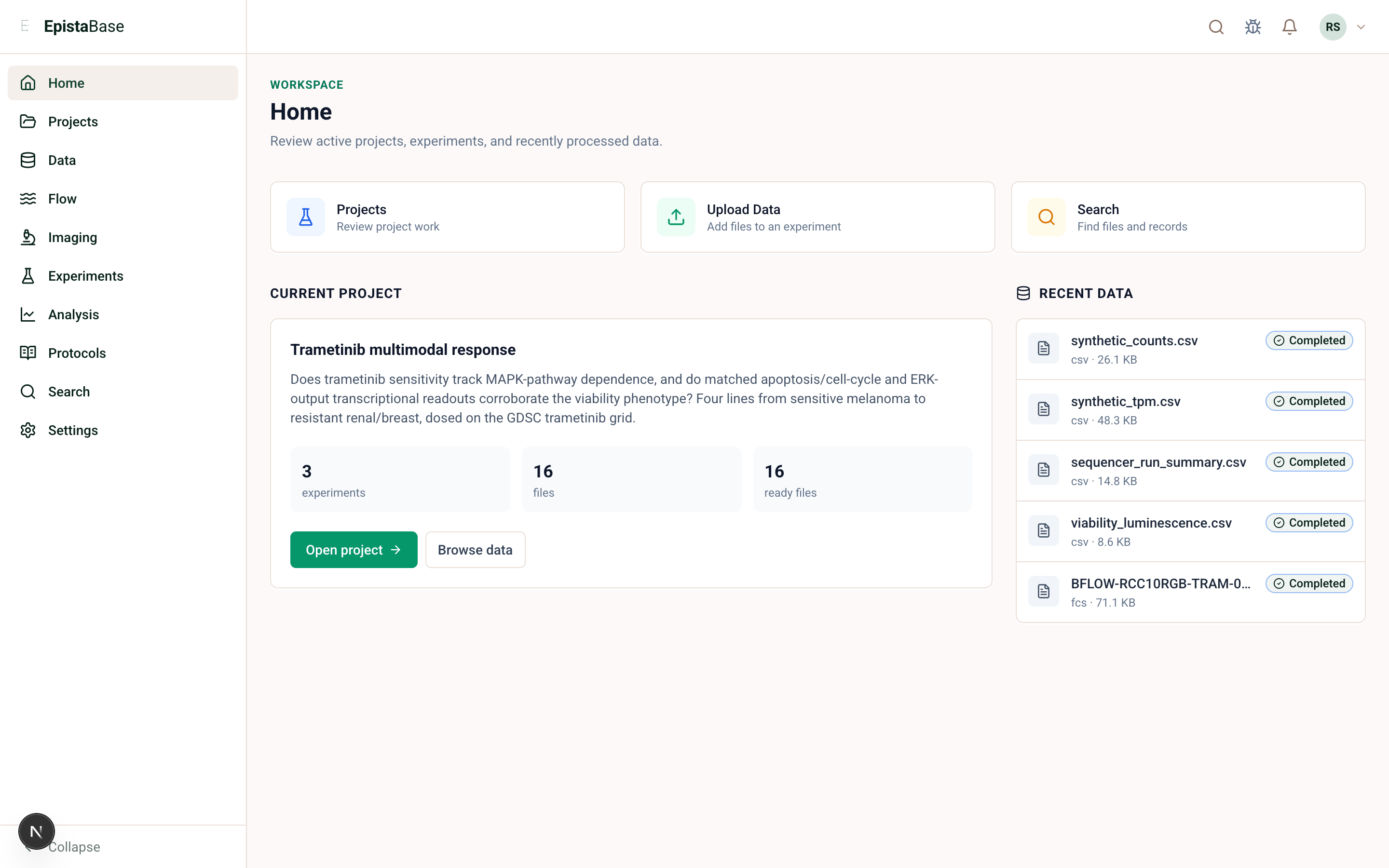Click the 'fcs · 71.1 KB' size text
The height and width of the screenshot is (868, 1389).
[x=1103, y=603]
